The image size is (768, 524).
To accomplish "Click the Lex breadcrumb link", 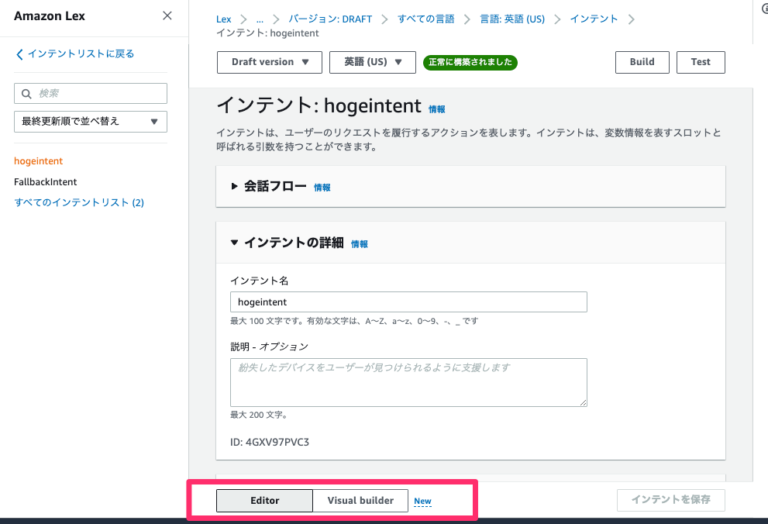I will pyautogui.click(x=223, y=19).
